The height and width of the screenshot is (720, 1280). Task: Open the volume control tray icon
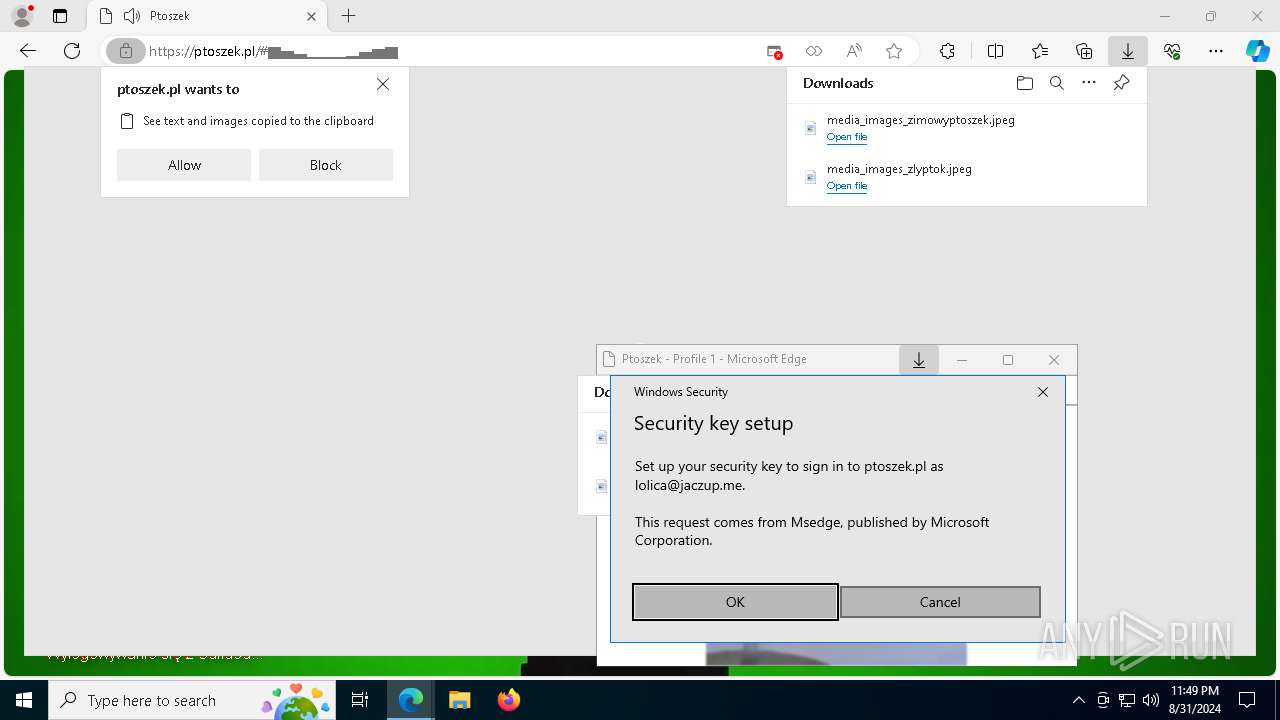[x=1151, y=700]
